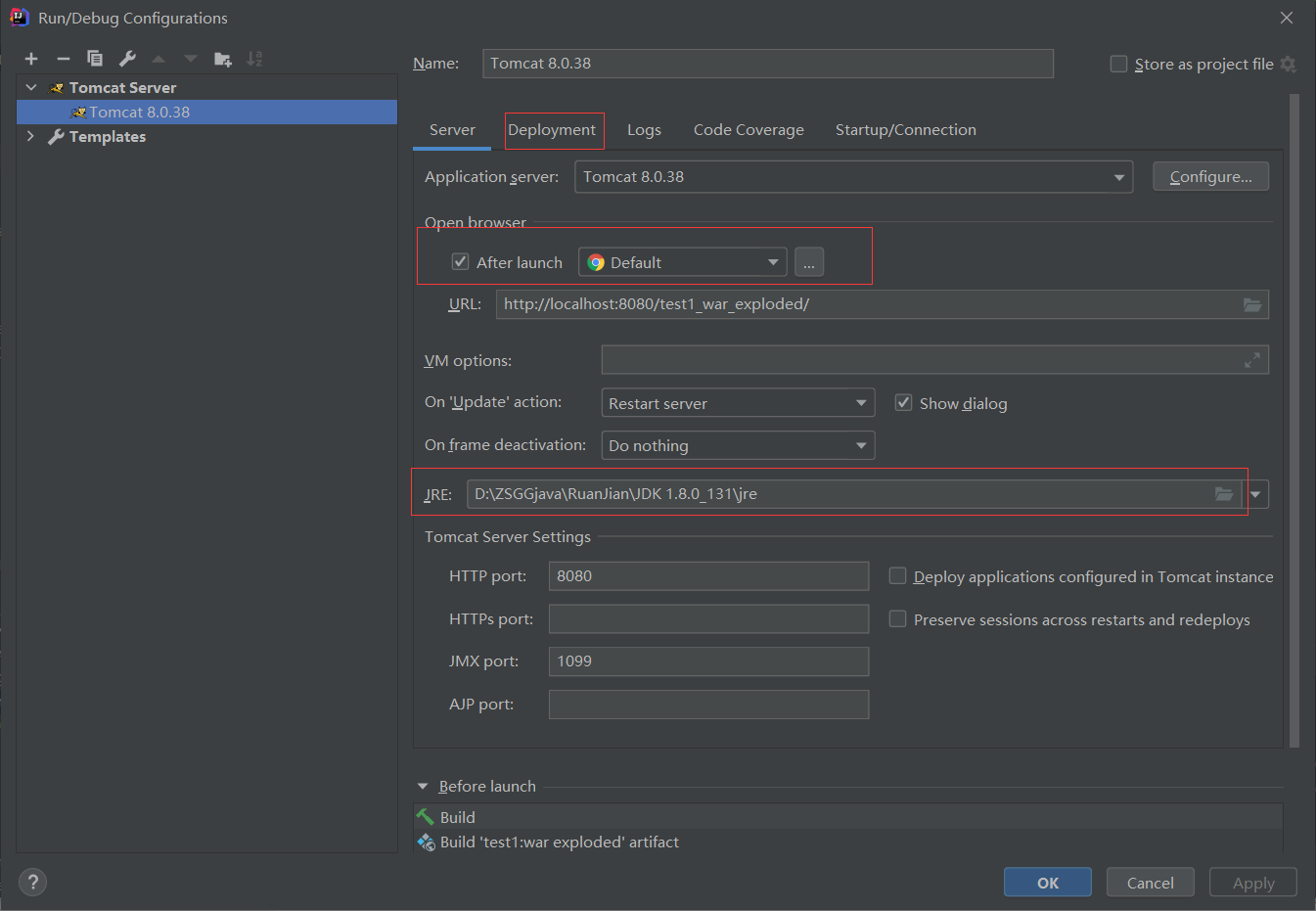
Task: Click into the HTTP port field
Action: 707,576
